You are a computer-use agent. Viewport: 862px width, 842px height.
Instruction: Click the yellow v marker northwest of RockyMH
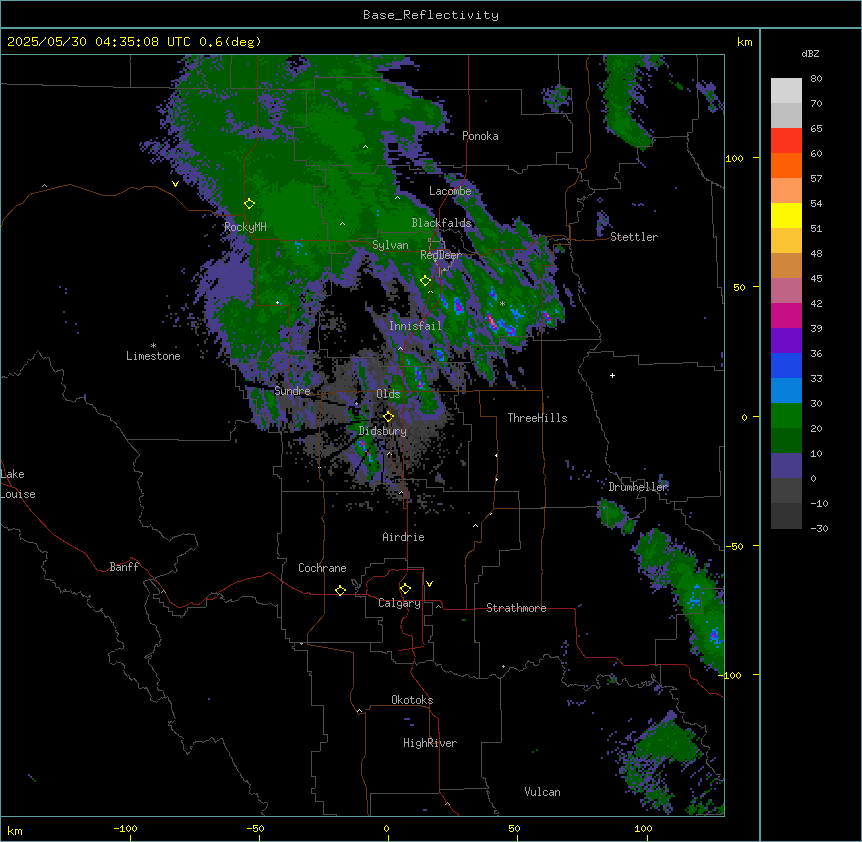click(x=175, y=184)
